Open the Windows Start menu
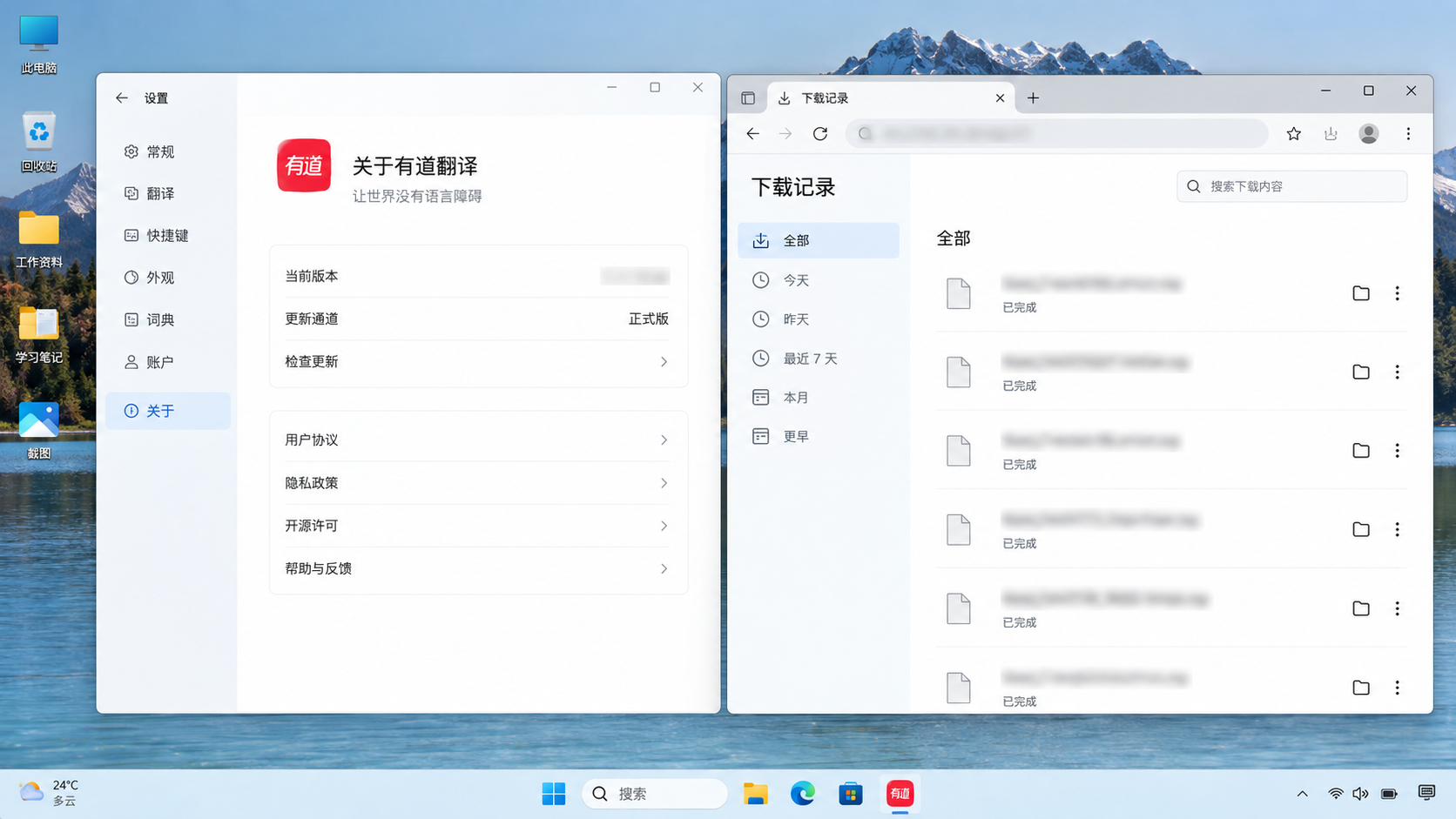Viewport: 1456px width, 819px height. 554,794
